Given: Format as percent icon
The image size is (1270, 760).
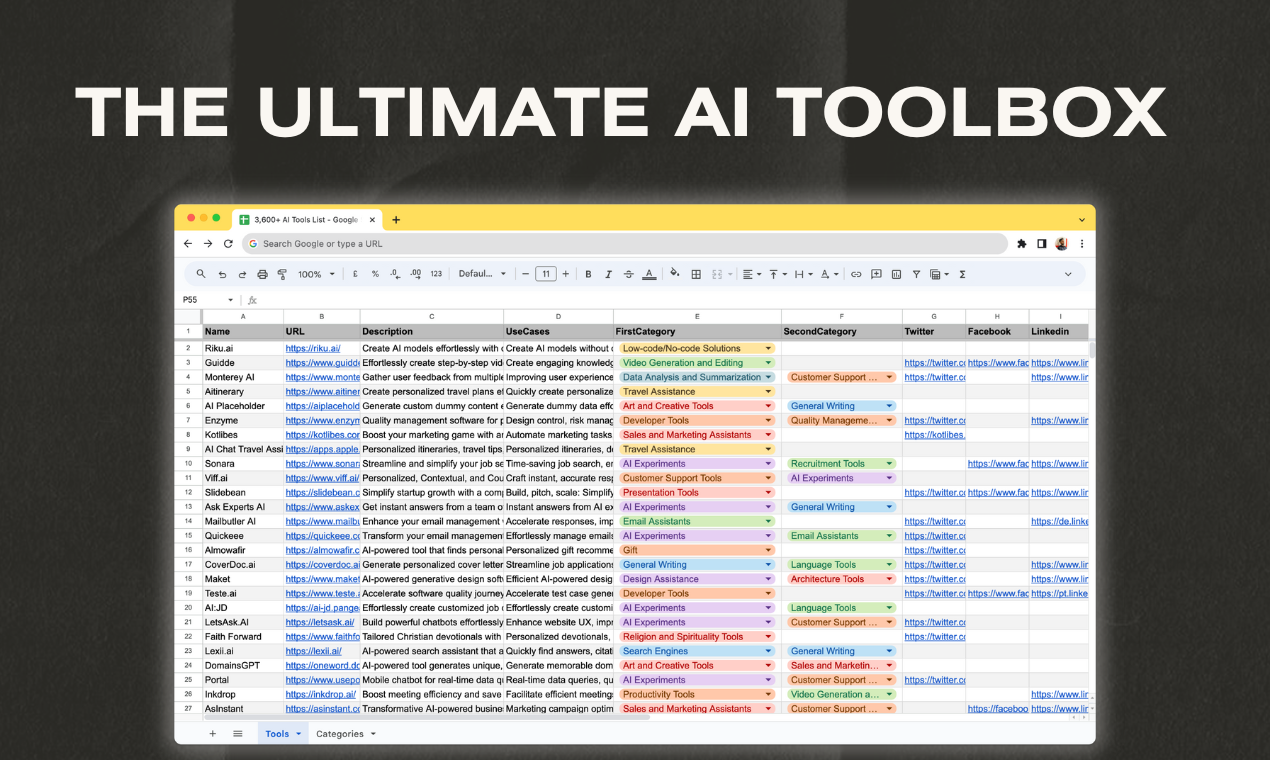Looking at the screenshot, I should click(375, 274).
